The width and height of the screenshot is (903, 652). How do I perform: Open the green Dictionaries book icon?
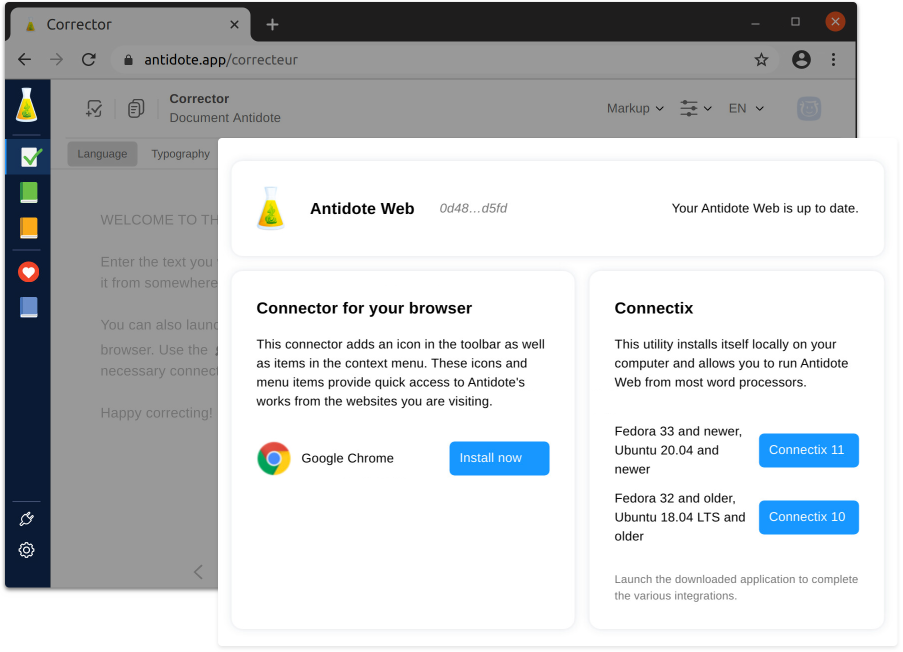click(x=28, y=192)
